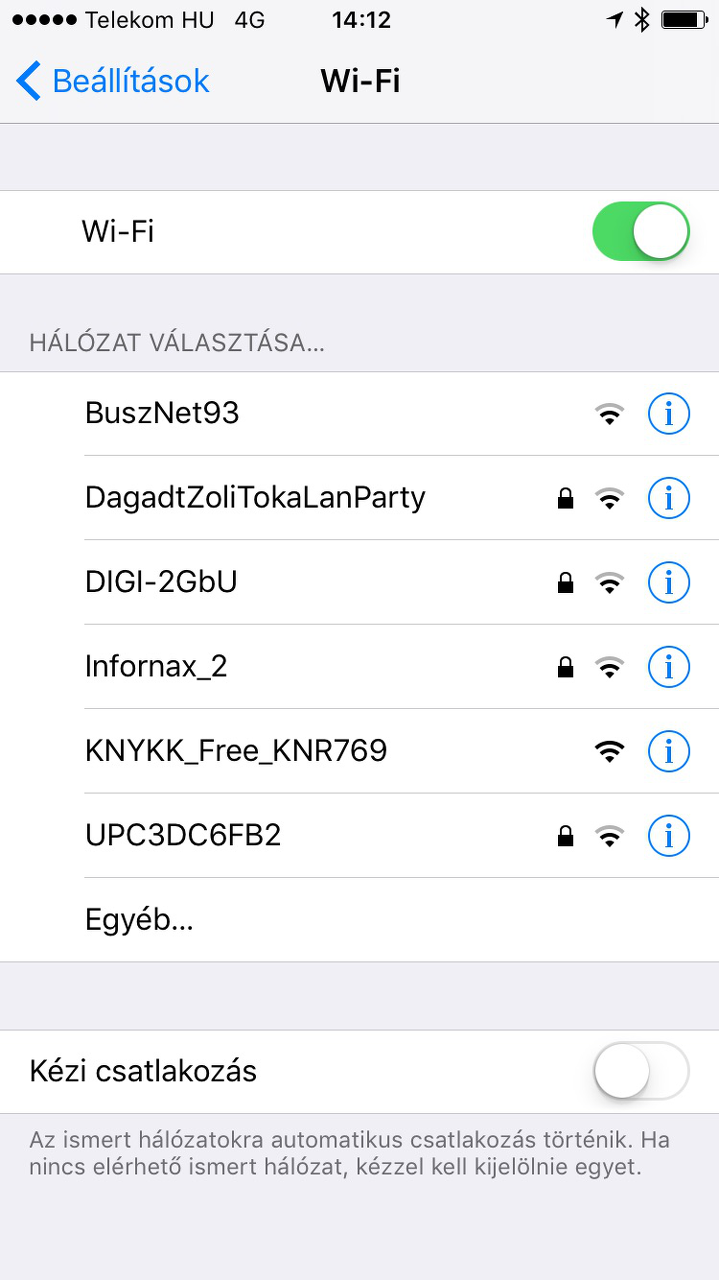Tap back chevron to Beállítások
The image size is (719, 1280).
click(29, 80)
